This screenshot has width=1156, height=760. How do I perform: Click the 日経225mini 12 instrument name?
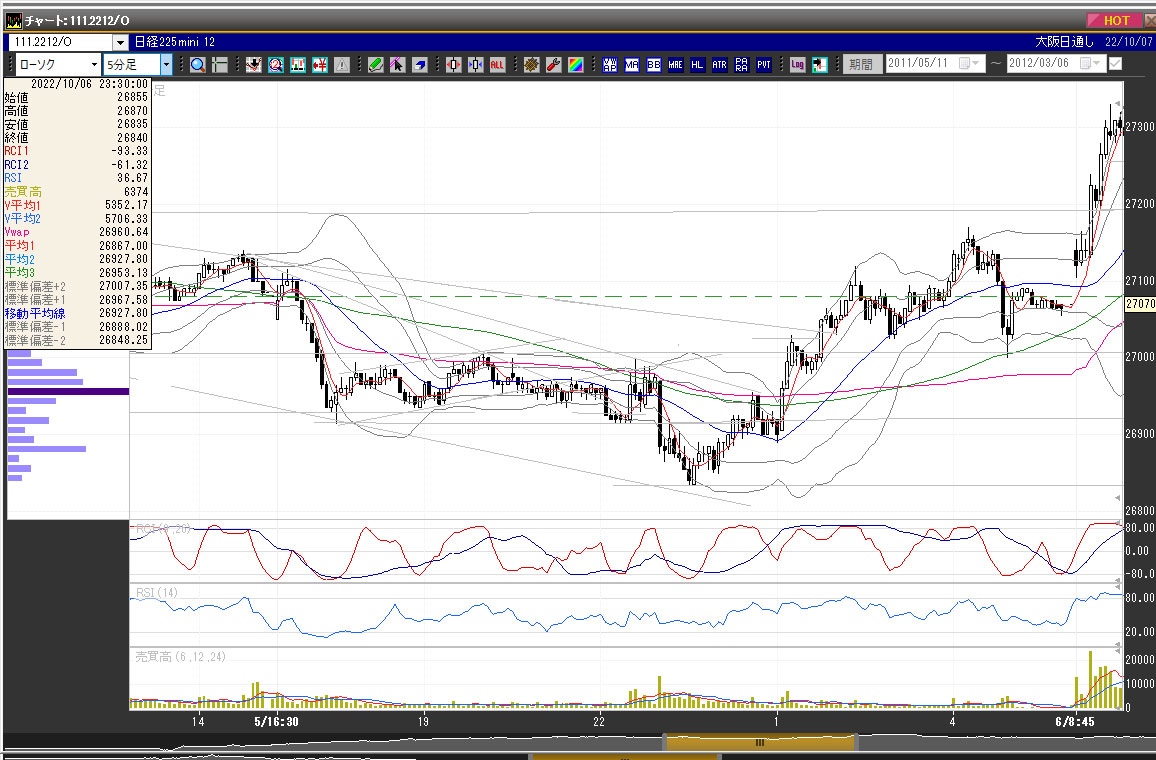click(x=175, y=42)
